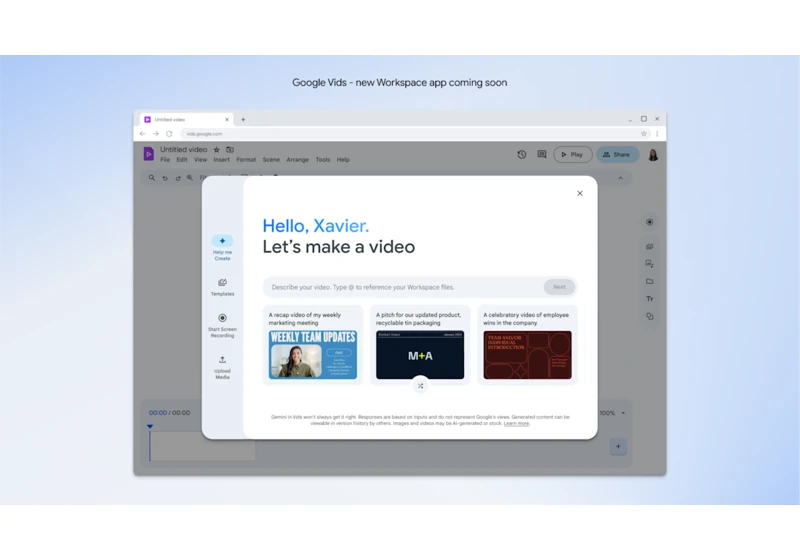
Task: Pick the employee wins celebratory video card
Action: 527,345
